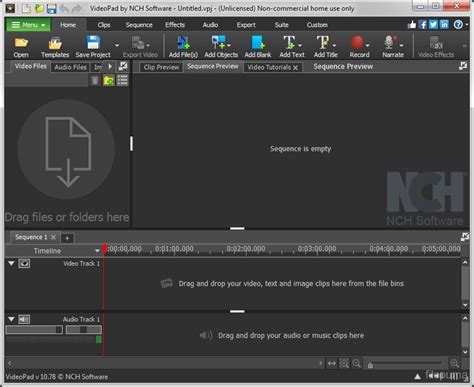Select the Clip Preview tab

[161, 67]
